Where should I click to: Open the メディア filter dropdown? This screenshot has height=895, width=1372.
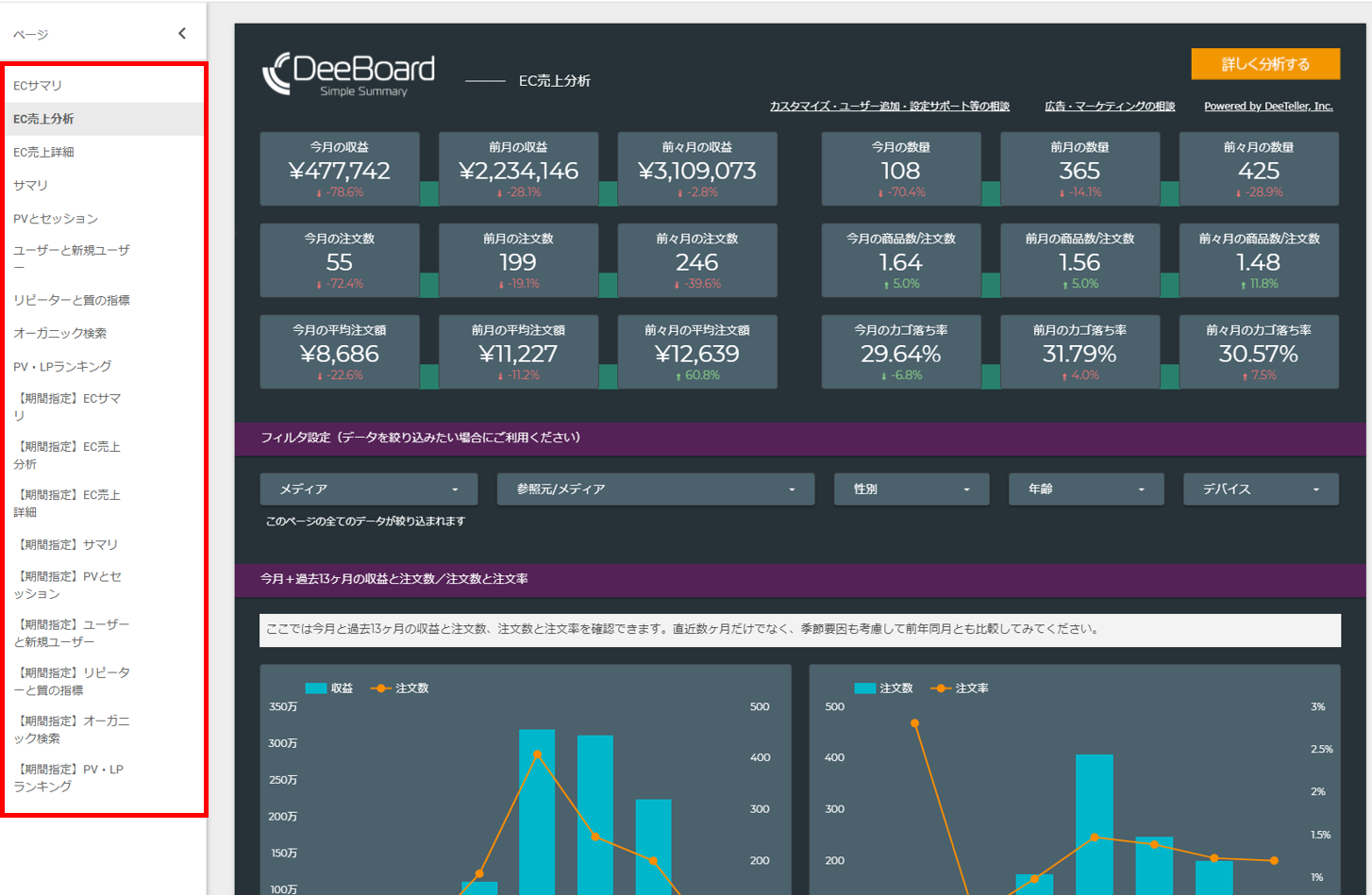pos(368,489)
